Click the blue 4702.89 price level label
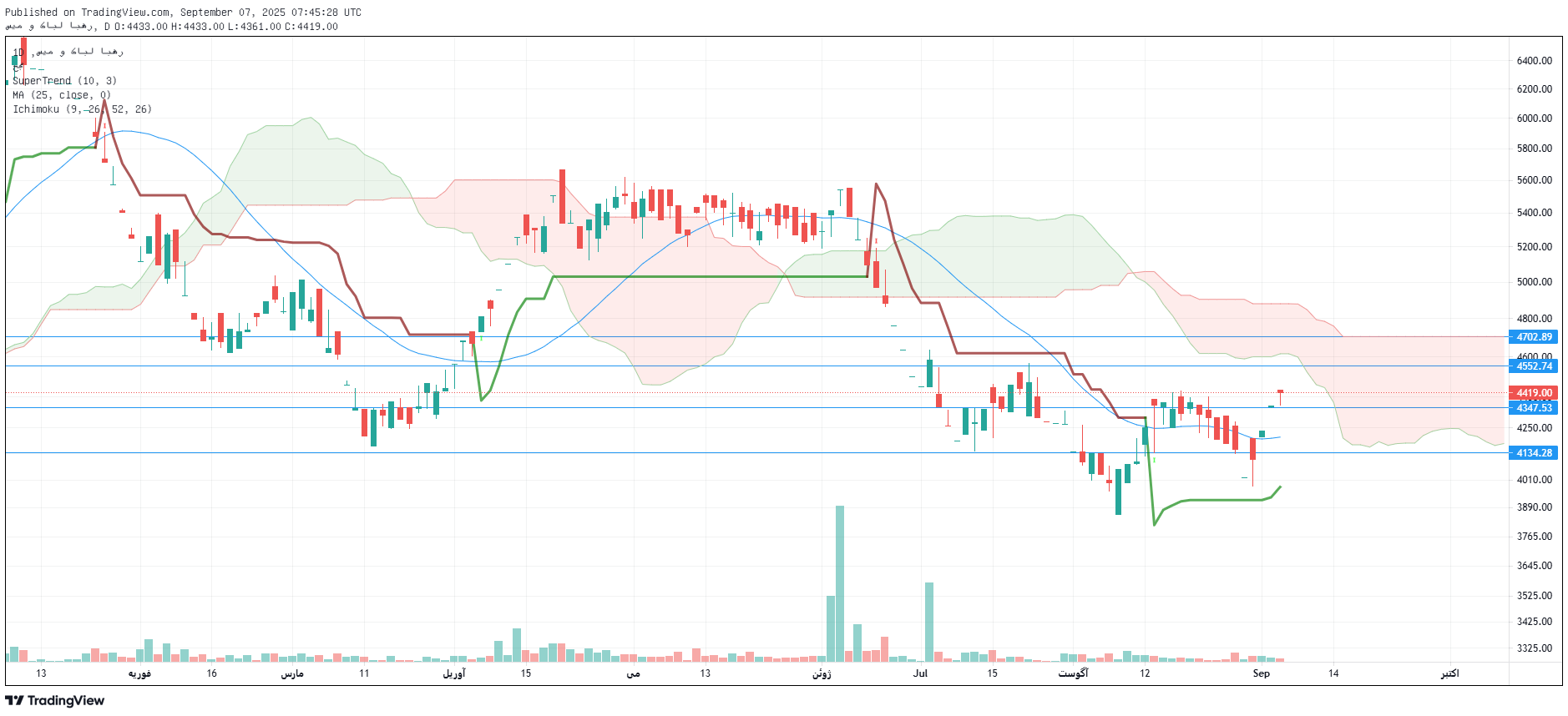This screenshot has width=1568, height=716. tap(1533, 337)
